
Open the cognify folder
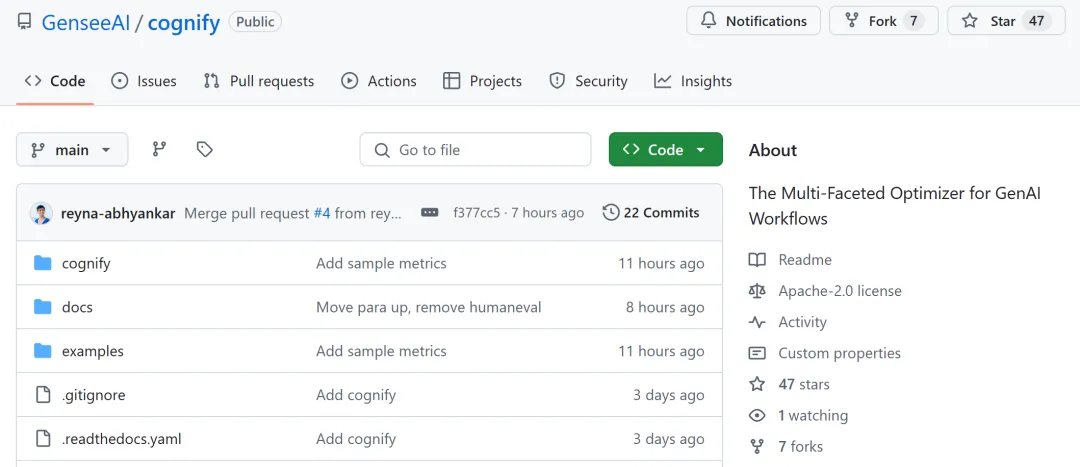tap(86, 263)
